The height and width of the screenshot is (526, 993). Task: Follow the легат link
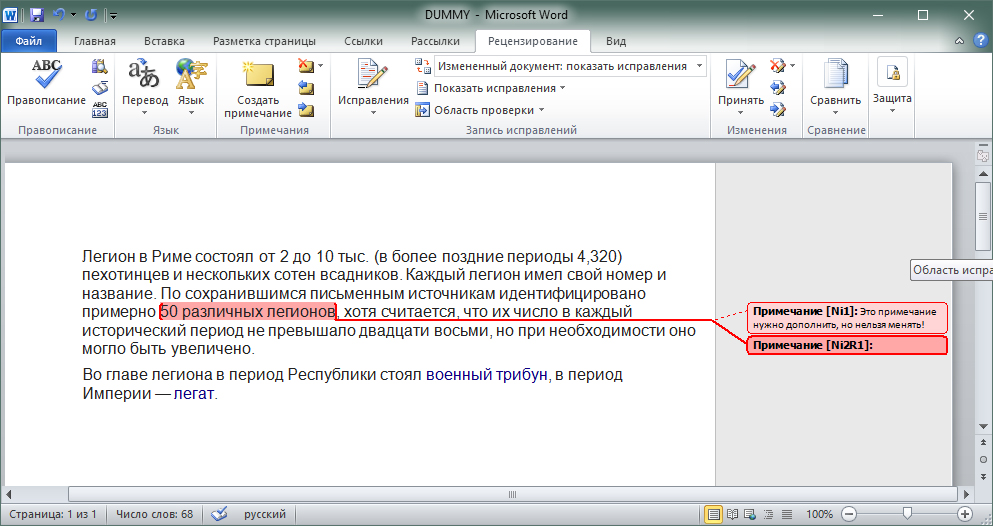click(194, 394)
